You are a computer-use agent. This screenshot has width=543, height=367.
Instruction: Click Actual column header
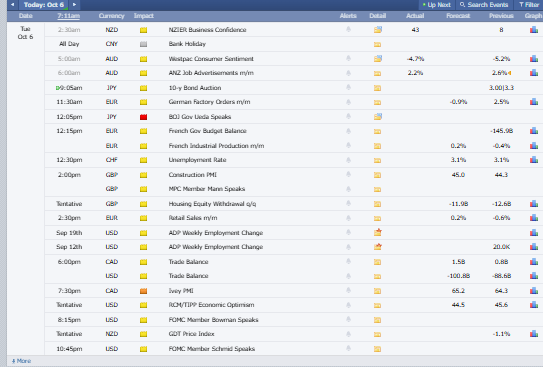415,16
